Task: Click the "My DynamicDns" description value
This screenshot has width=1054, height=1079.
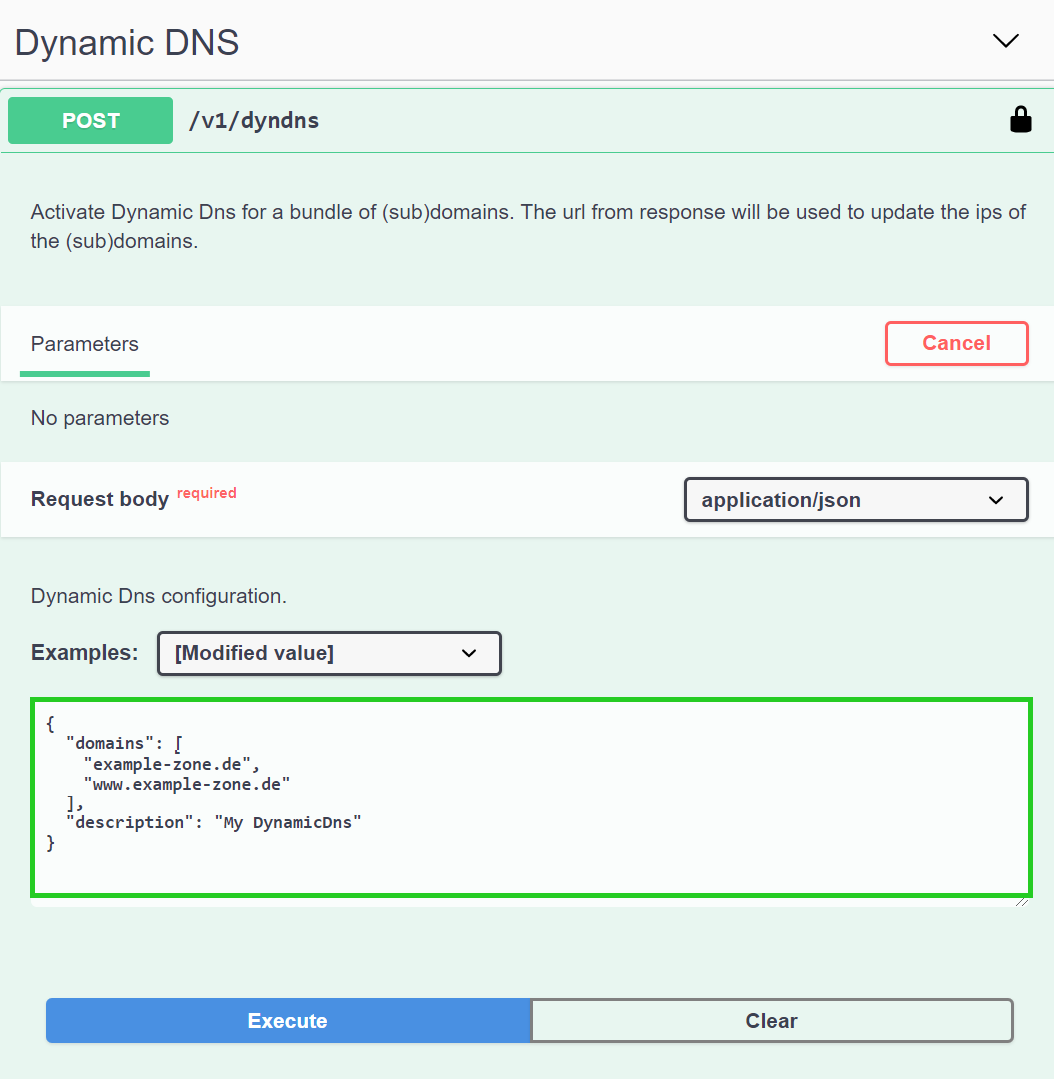Action: tap(287, 823)
